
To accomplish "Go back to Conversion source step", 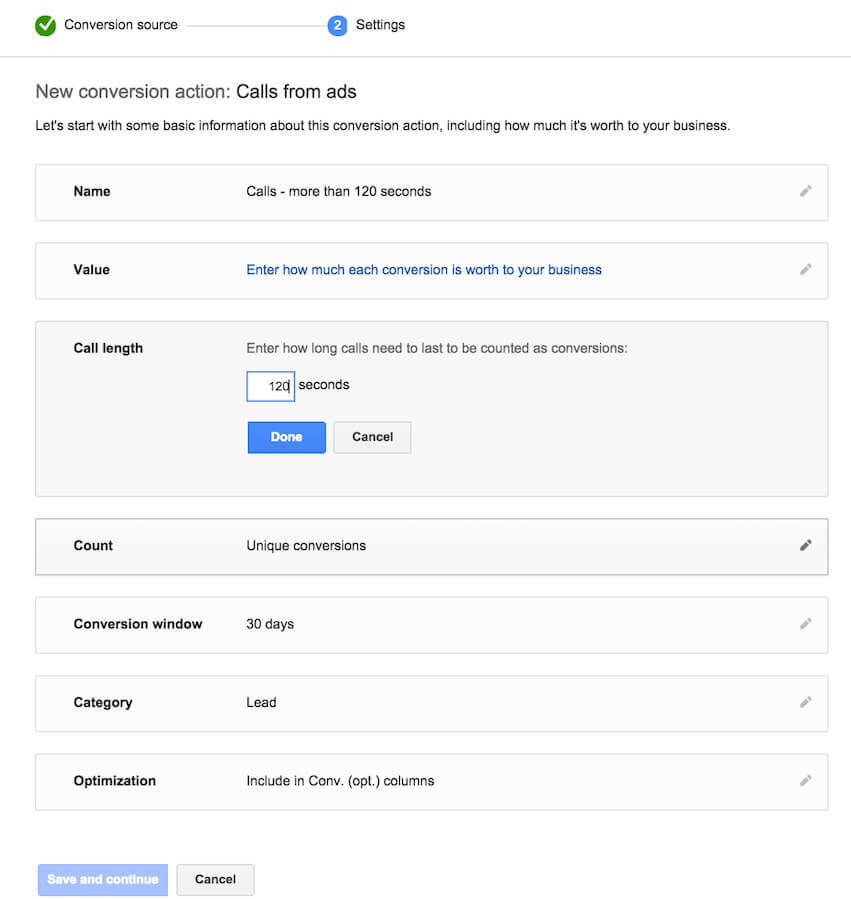I will tap(120, 25).
